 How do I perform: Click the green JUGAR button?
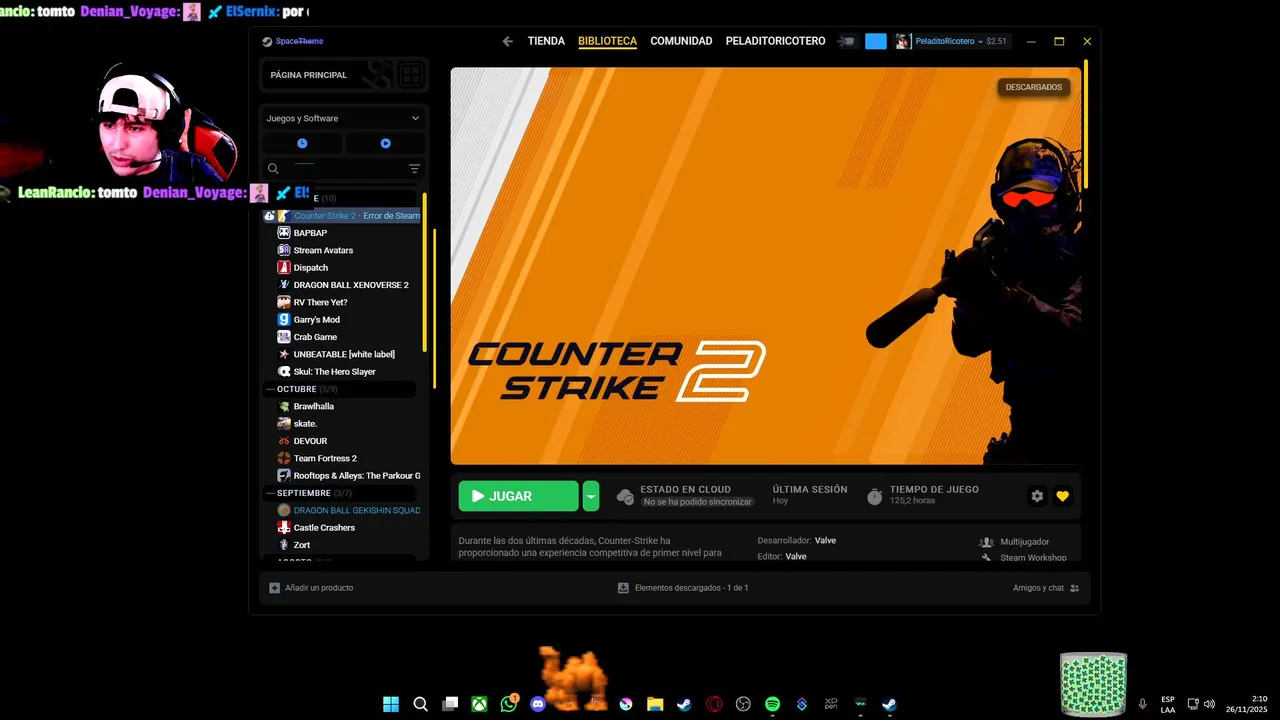pos(518,496)
